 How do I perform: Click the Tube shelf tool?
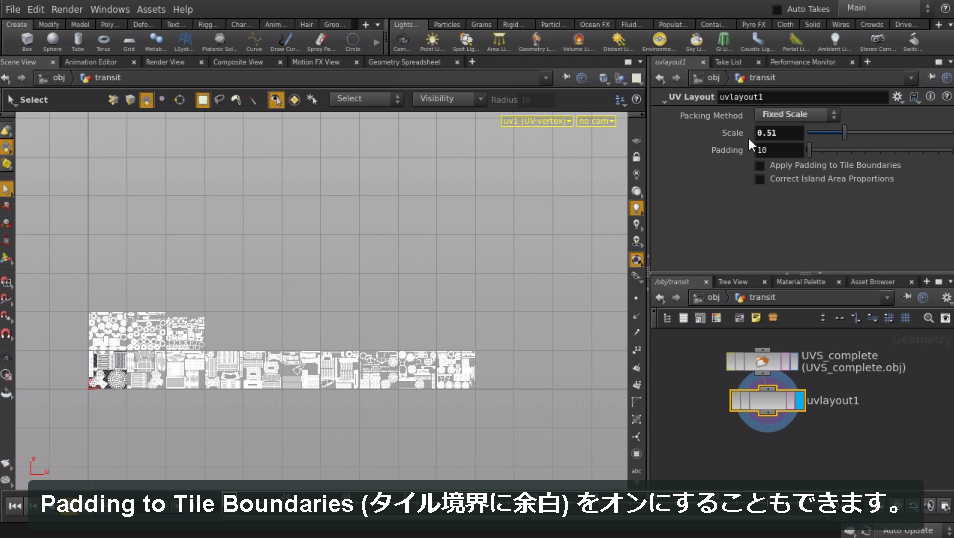point(78,42)
